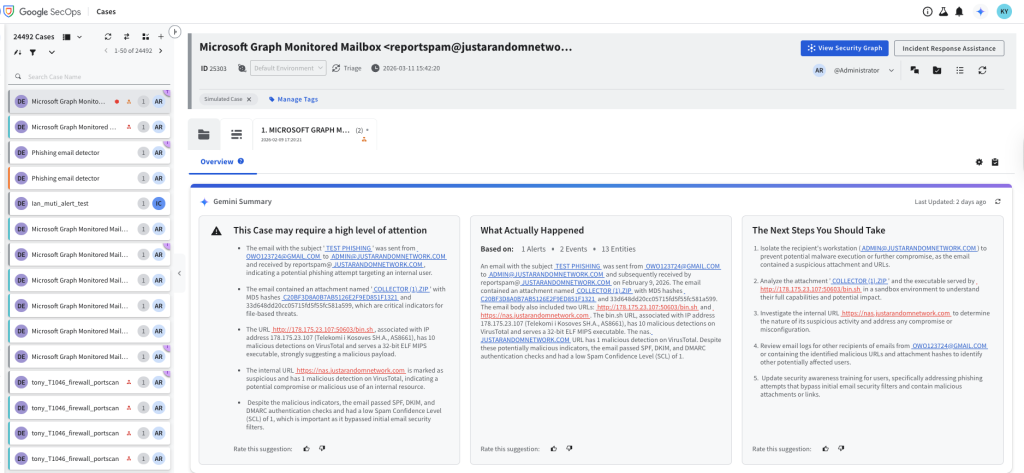Click the Triage stage icon

[x=336, y=68]
